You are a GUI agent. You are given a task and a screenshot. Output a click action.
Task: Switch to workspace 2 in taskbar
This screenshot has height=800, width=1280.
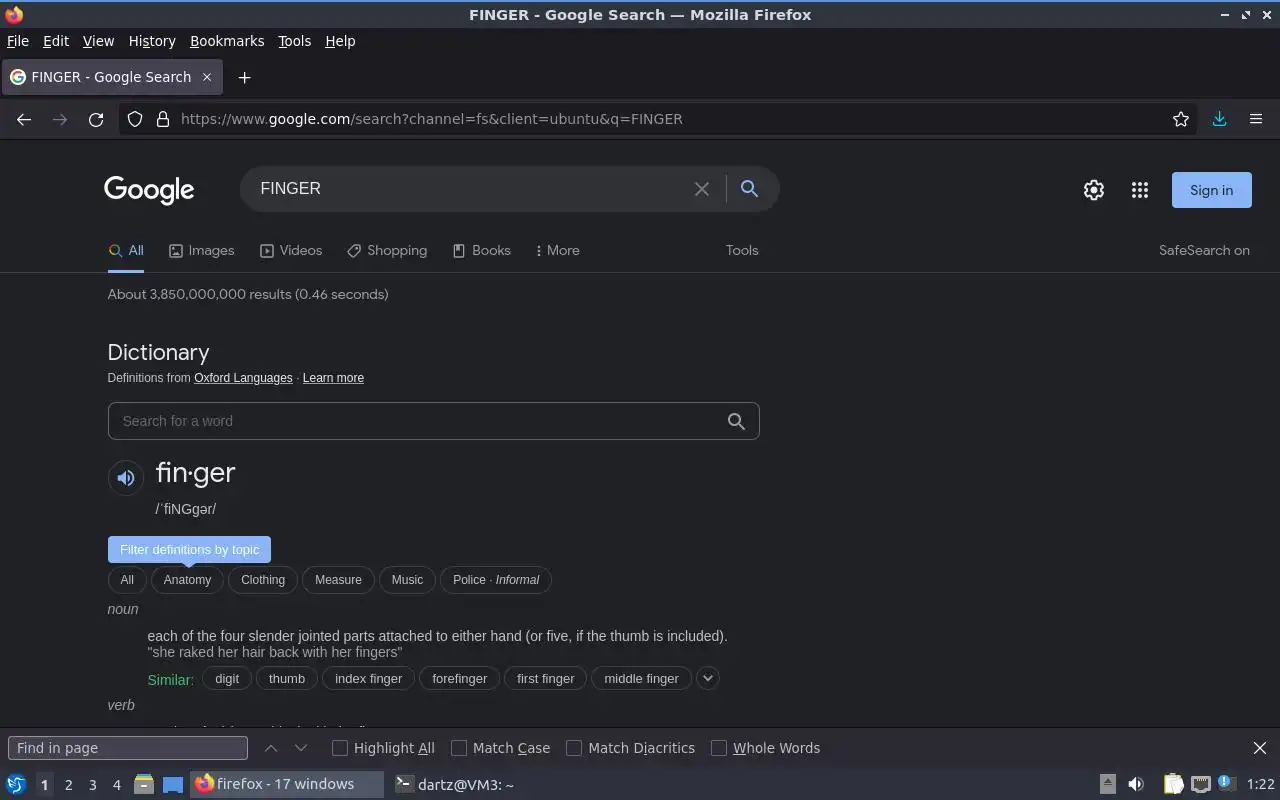(x=68, y=785)
